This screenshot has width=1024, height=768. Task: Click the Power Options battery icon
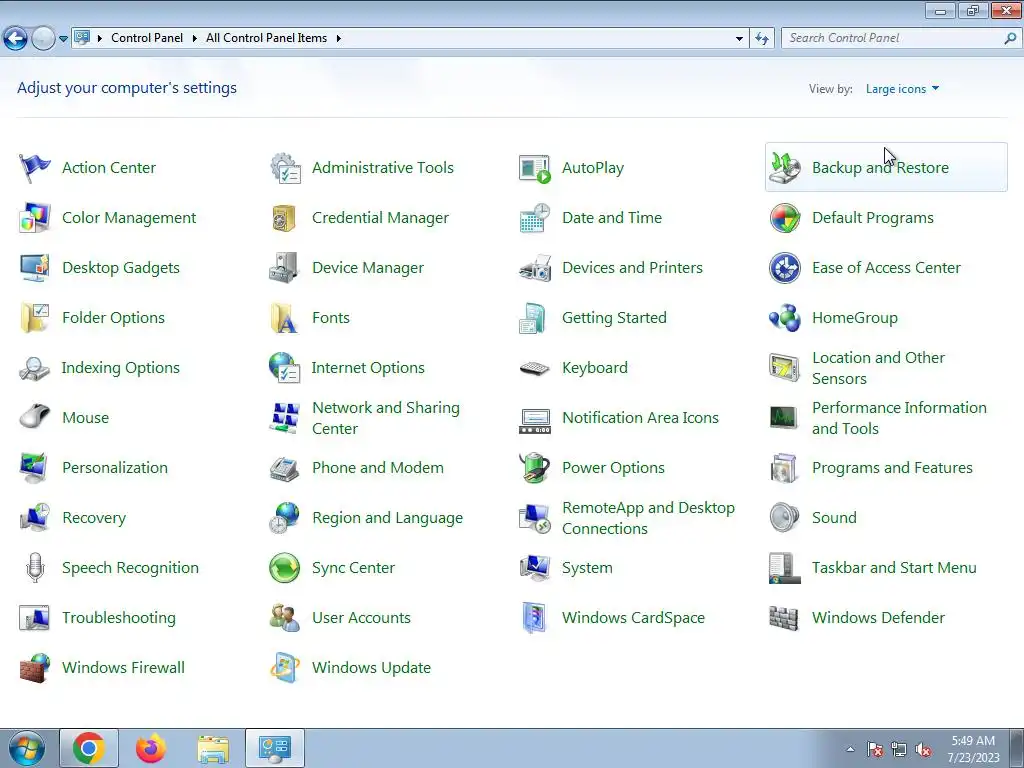[x=535, y=468]
